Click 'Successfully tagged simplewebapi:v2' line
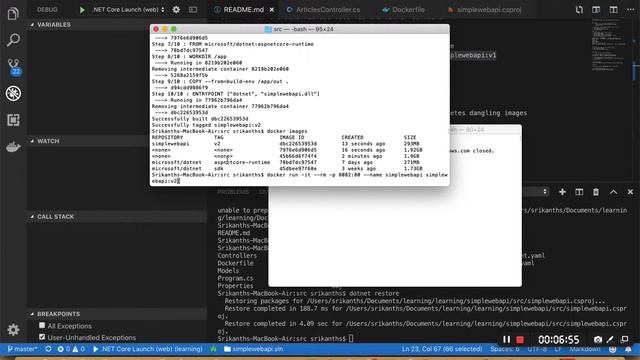Screen dimensions: 640x360 click(x=206, y=125)
